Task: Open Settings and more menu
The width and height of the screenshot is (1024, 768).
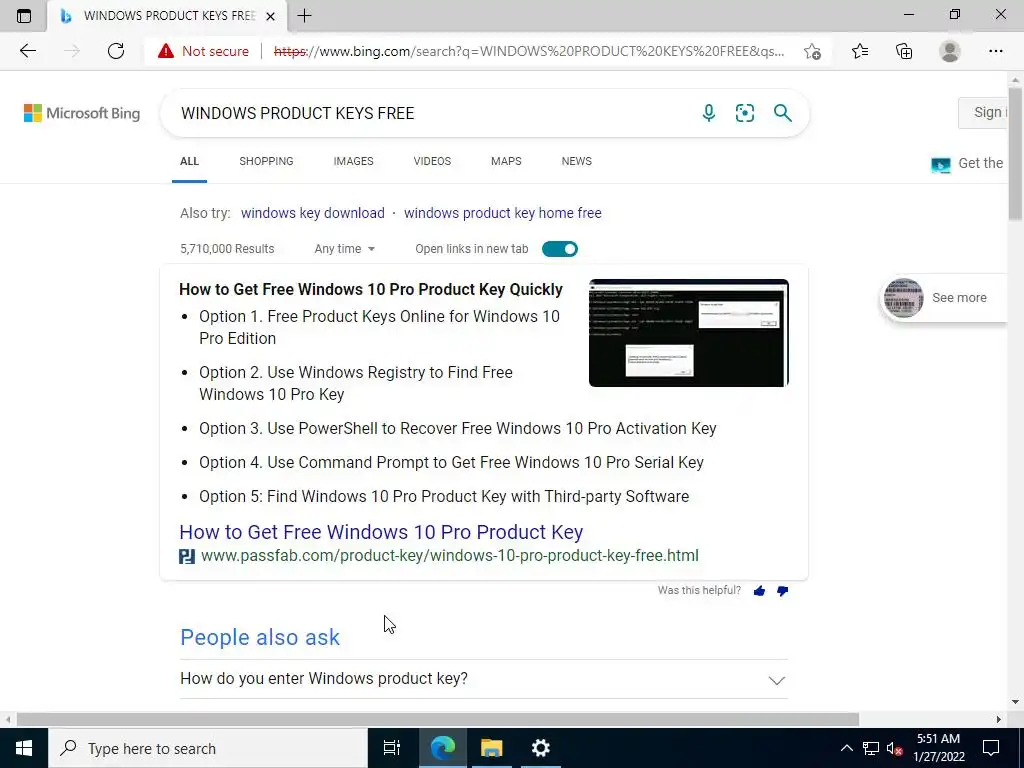Action: (995, 51)
